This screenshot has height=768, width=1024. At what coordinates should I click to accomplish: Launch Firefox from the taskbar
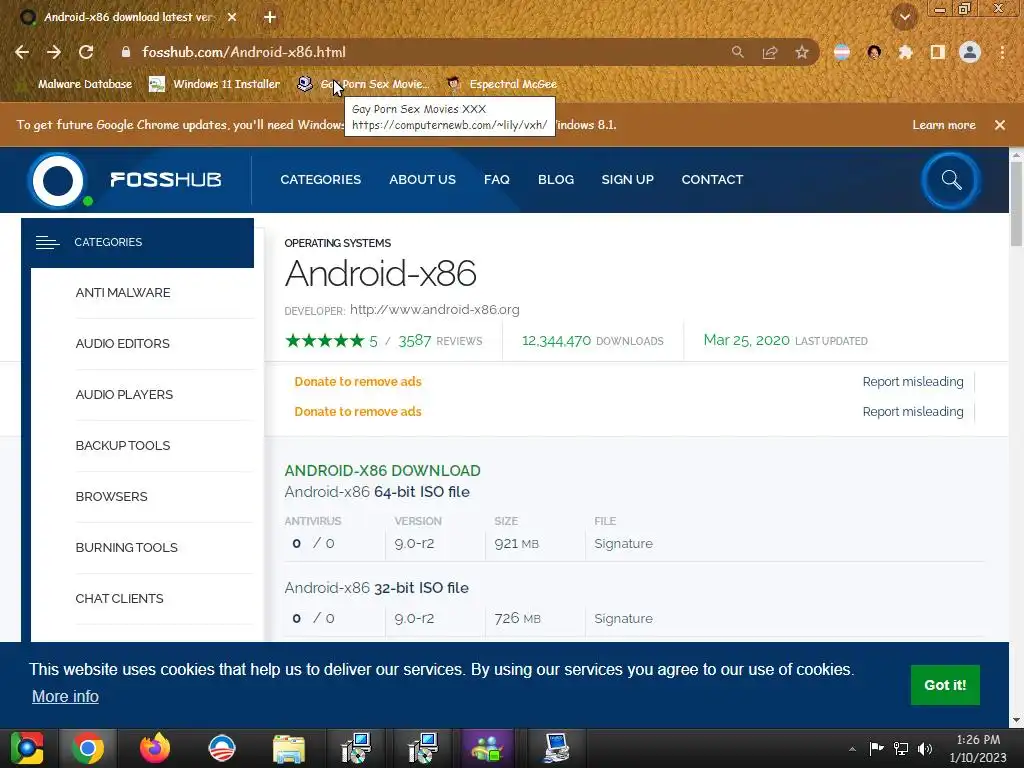[x=155, y=748]
